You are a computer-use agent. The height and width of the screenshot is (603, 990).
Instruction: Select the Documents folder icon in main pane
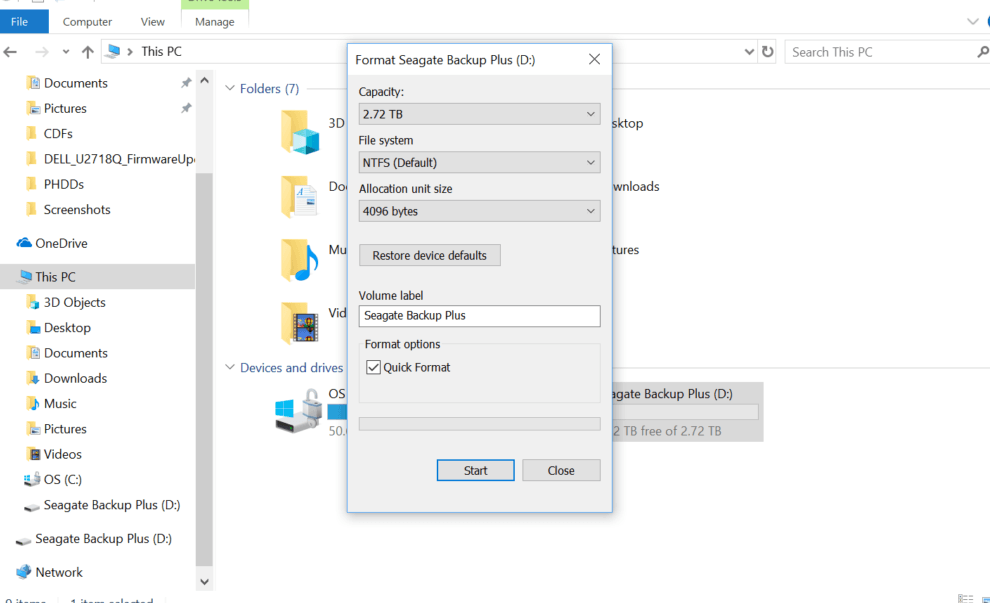click(300, 196)
